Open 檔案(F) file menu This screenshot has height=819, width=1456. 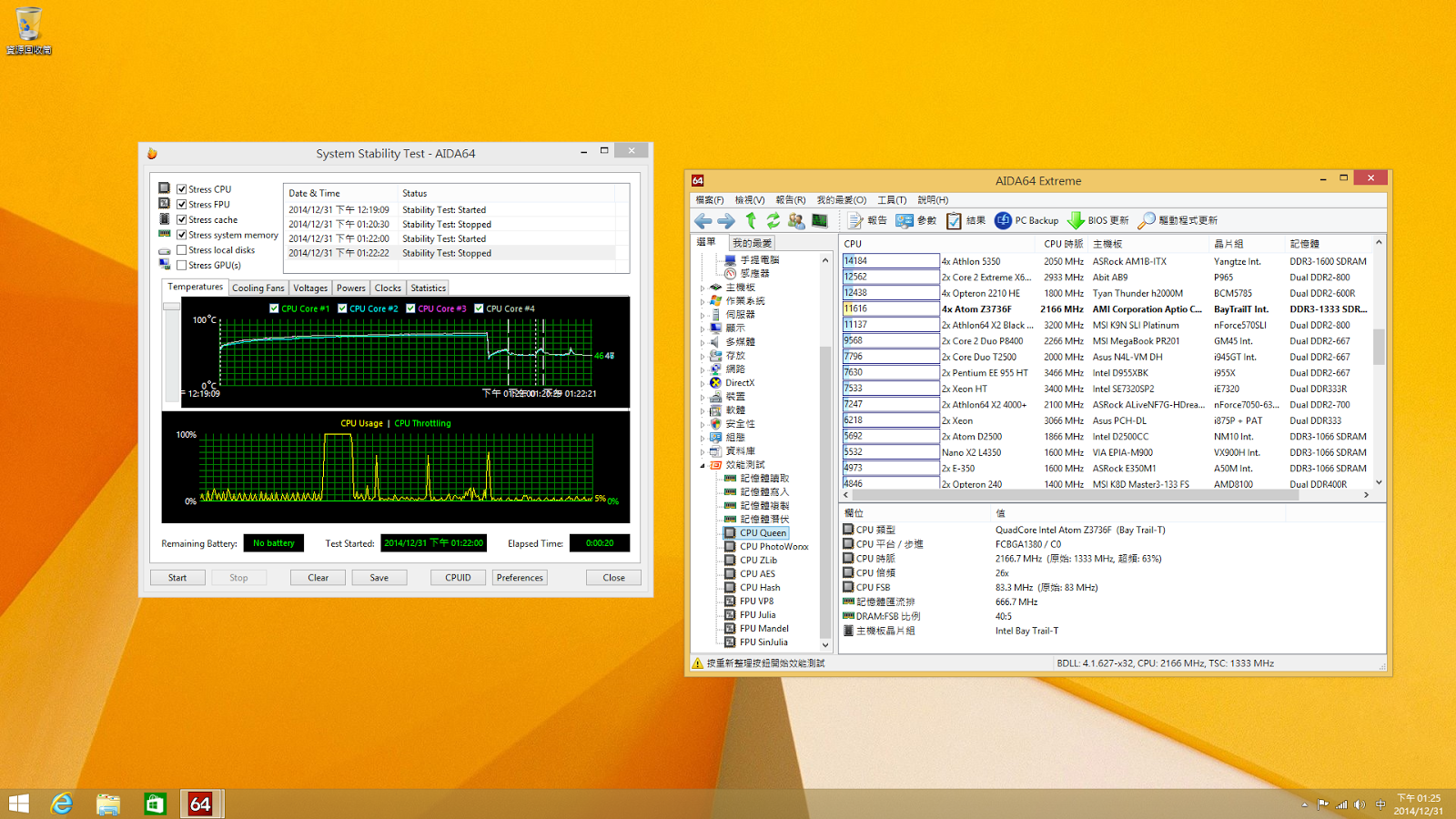(x=710, y=200)
